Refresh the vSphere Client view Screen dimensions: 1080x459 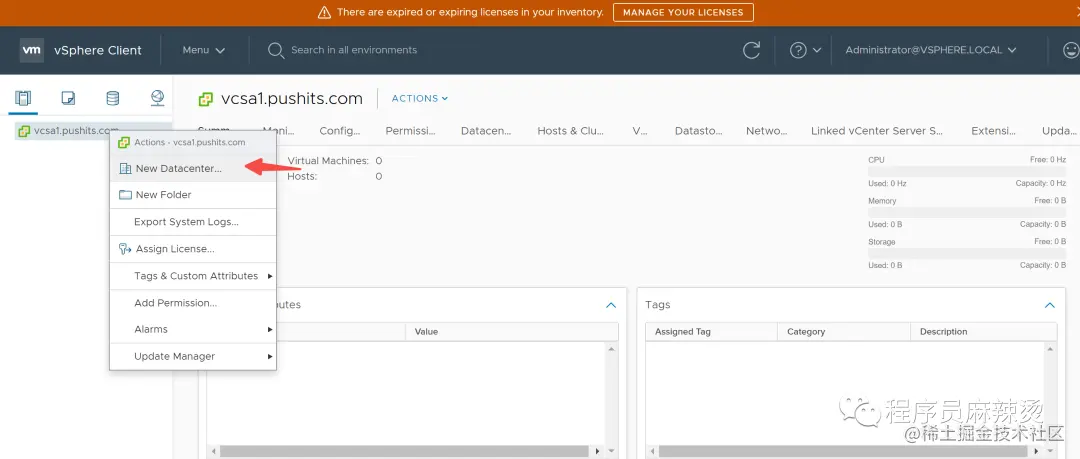tap(751, 50)
